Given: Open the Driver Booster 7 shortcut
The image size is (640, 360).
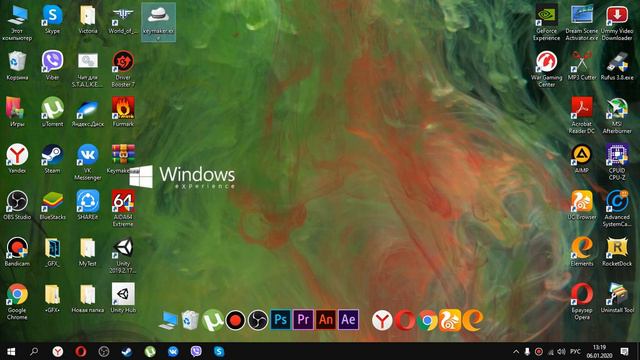Looking at the screenshot, I should pyautogui.click(x=123, y=69).
